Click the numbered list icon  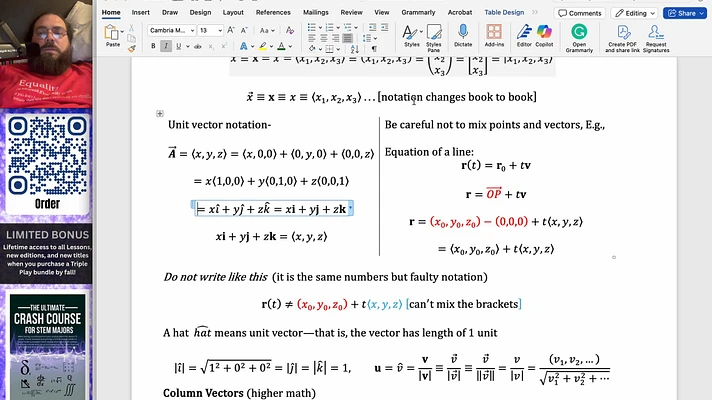point(329,28)
